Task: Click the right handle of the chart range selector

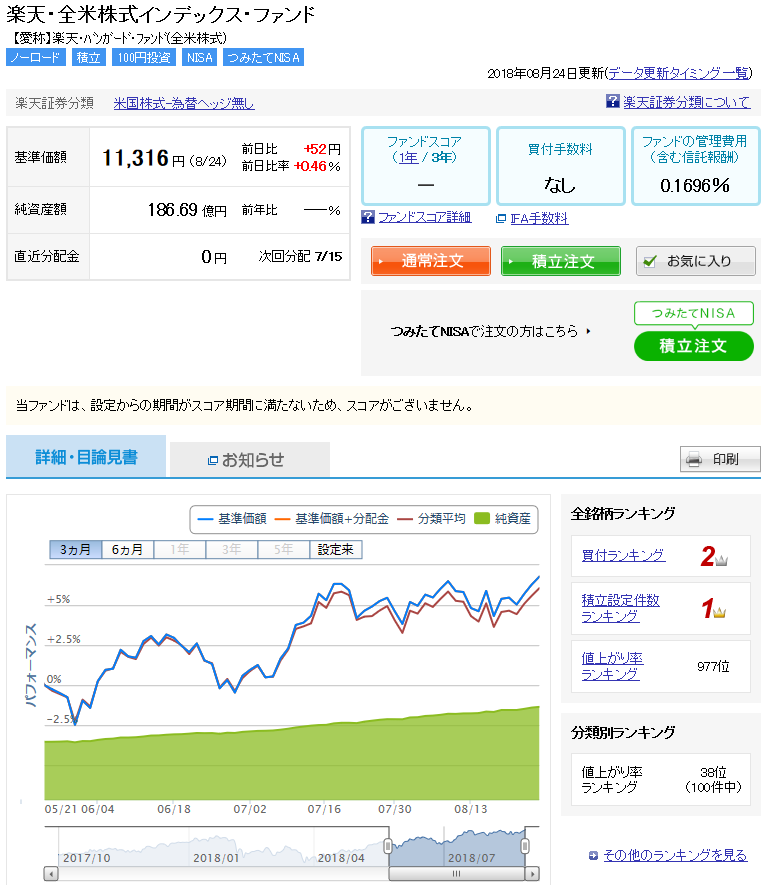Action: [x=525, y=845]
